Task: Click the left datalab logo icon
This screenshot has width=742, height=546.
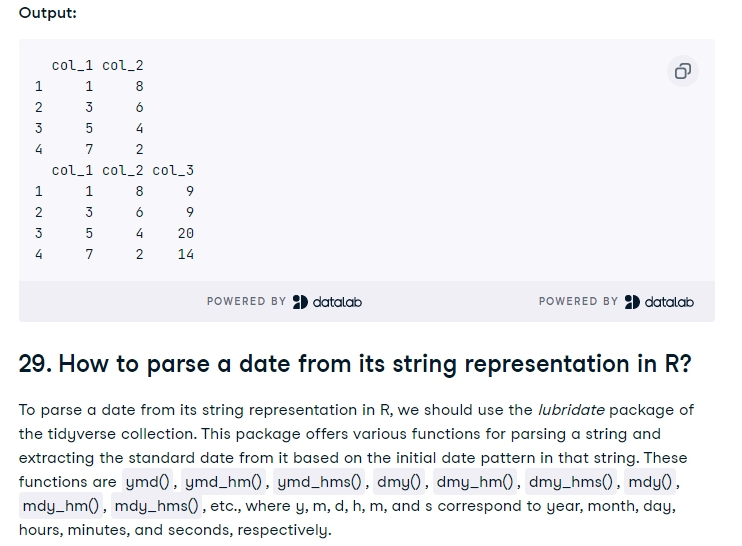Action: (300, 302)
